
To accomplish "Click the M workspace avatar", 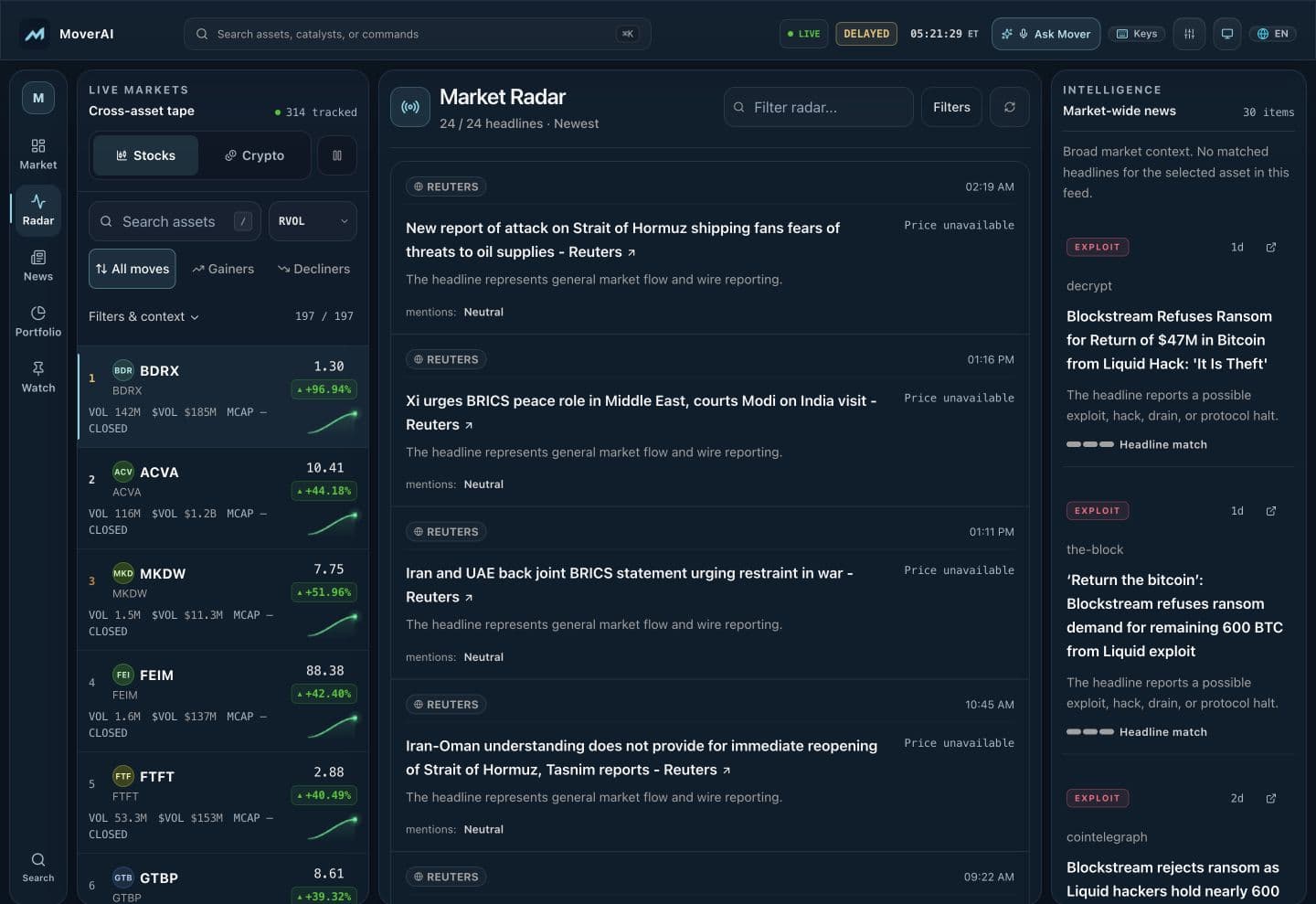I will pos(38,98).
